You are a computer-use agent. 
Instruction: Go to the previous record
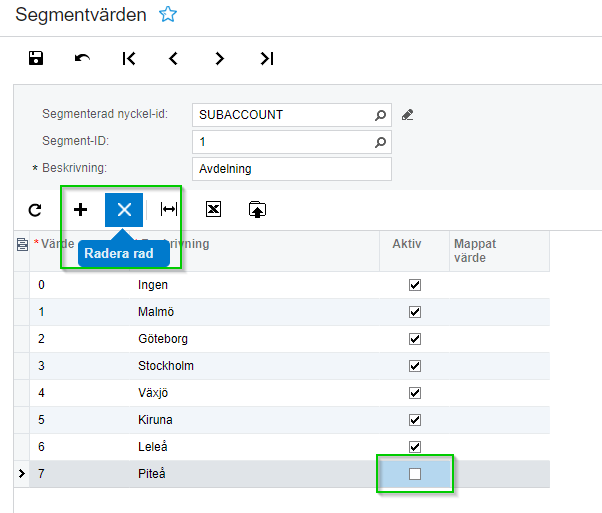(x=174, y=59)
